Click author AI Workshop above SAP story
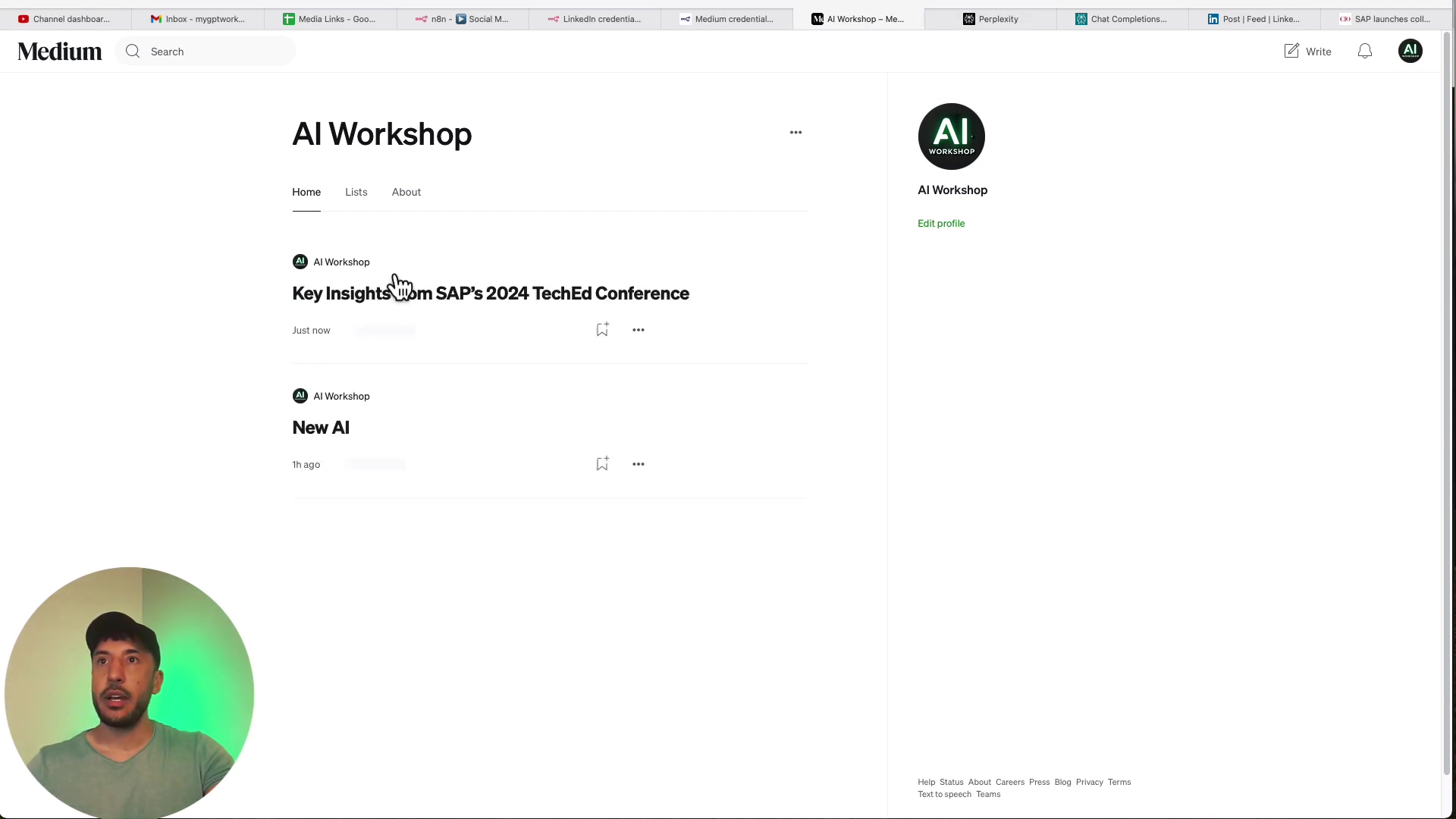This screenshot has height=819, width=1456. tap(341, 262)
